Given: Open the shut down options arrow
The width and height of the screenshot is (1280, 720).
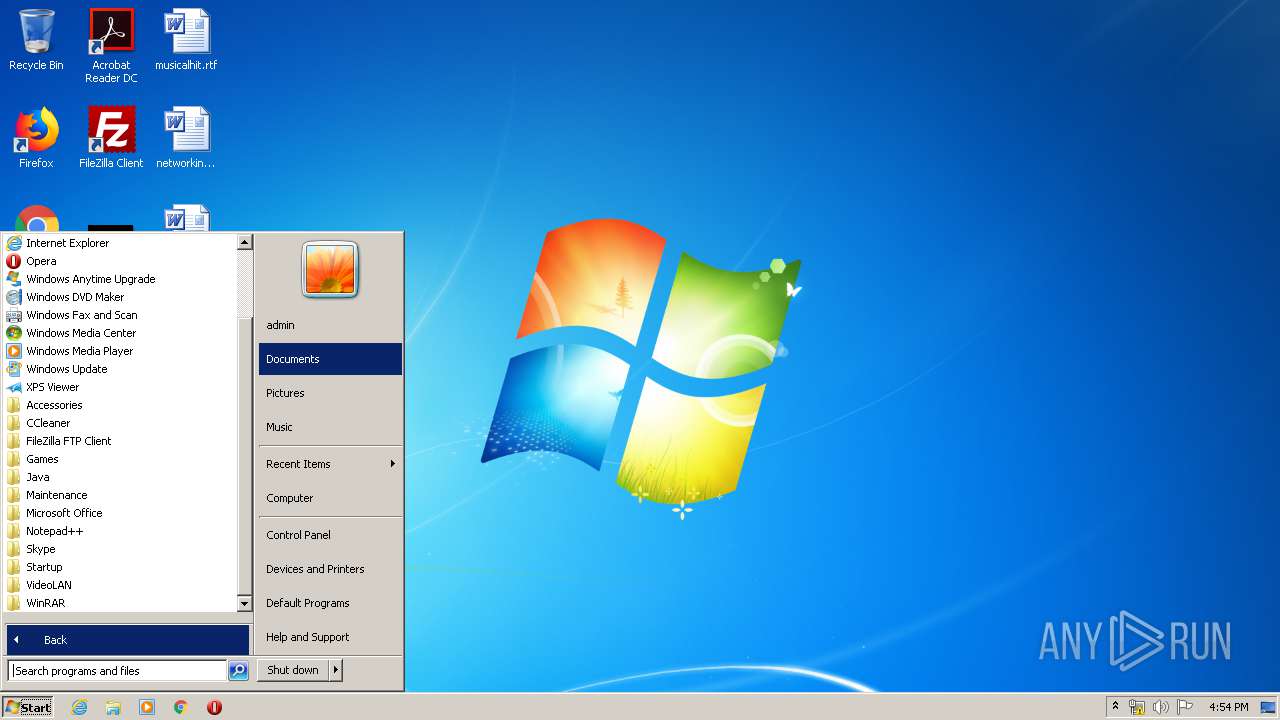Looking at the screenshot, I should tap(336, 670).
